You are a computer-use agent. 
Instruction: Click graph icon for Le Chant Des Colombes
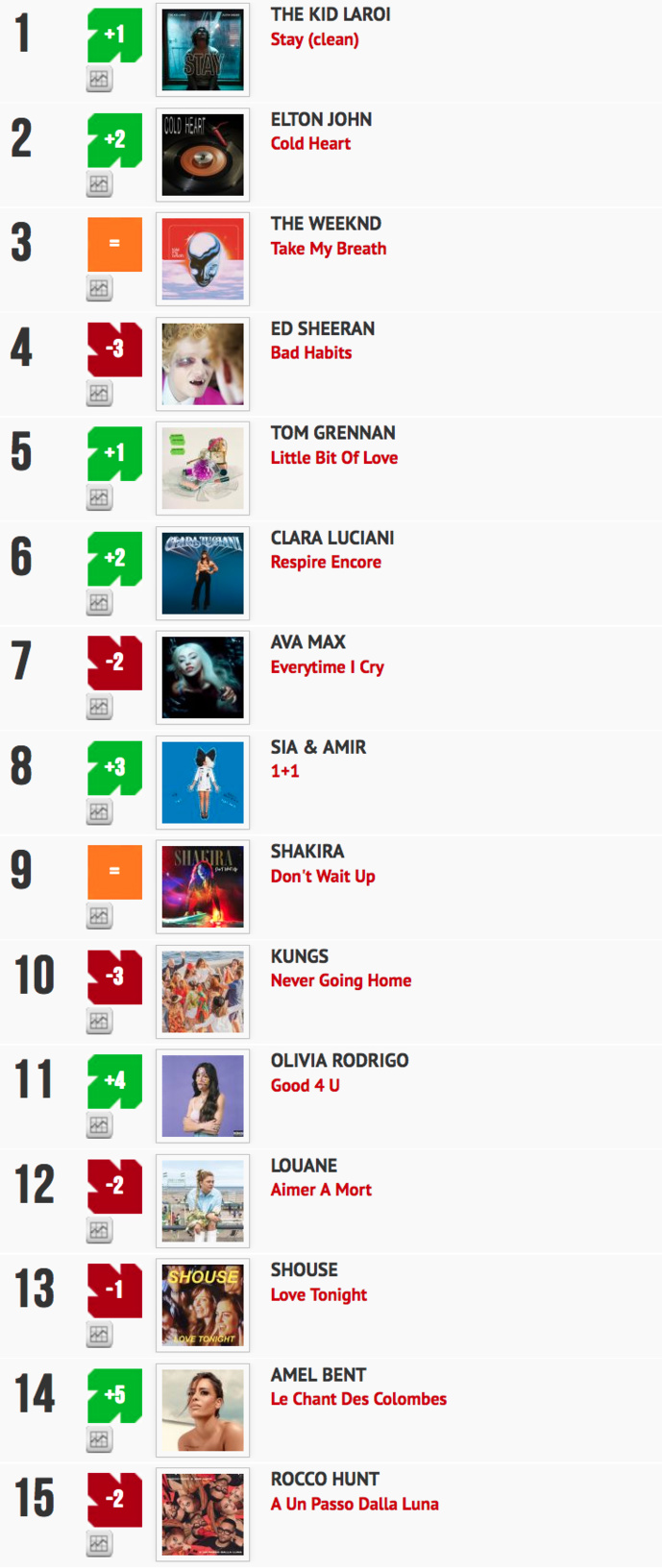coord(99,1439)
